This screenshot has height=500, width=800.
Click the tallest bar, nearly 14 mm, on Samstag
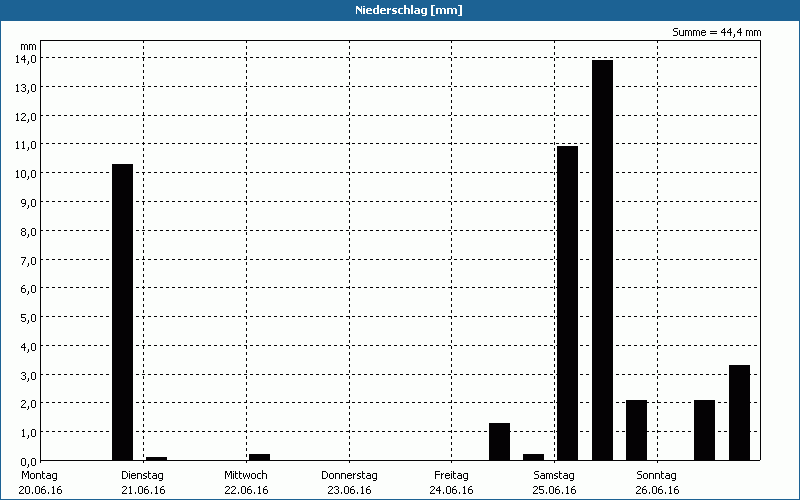pyautogui.click(x=603, y=260)
